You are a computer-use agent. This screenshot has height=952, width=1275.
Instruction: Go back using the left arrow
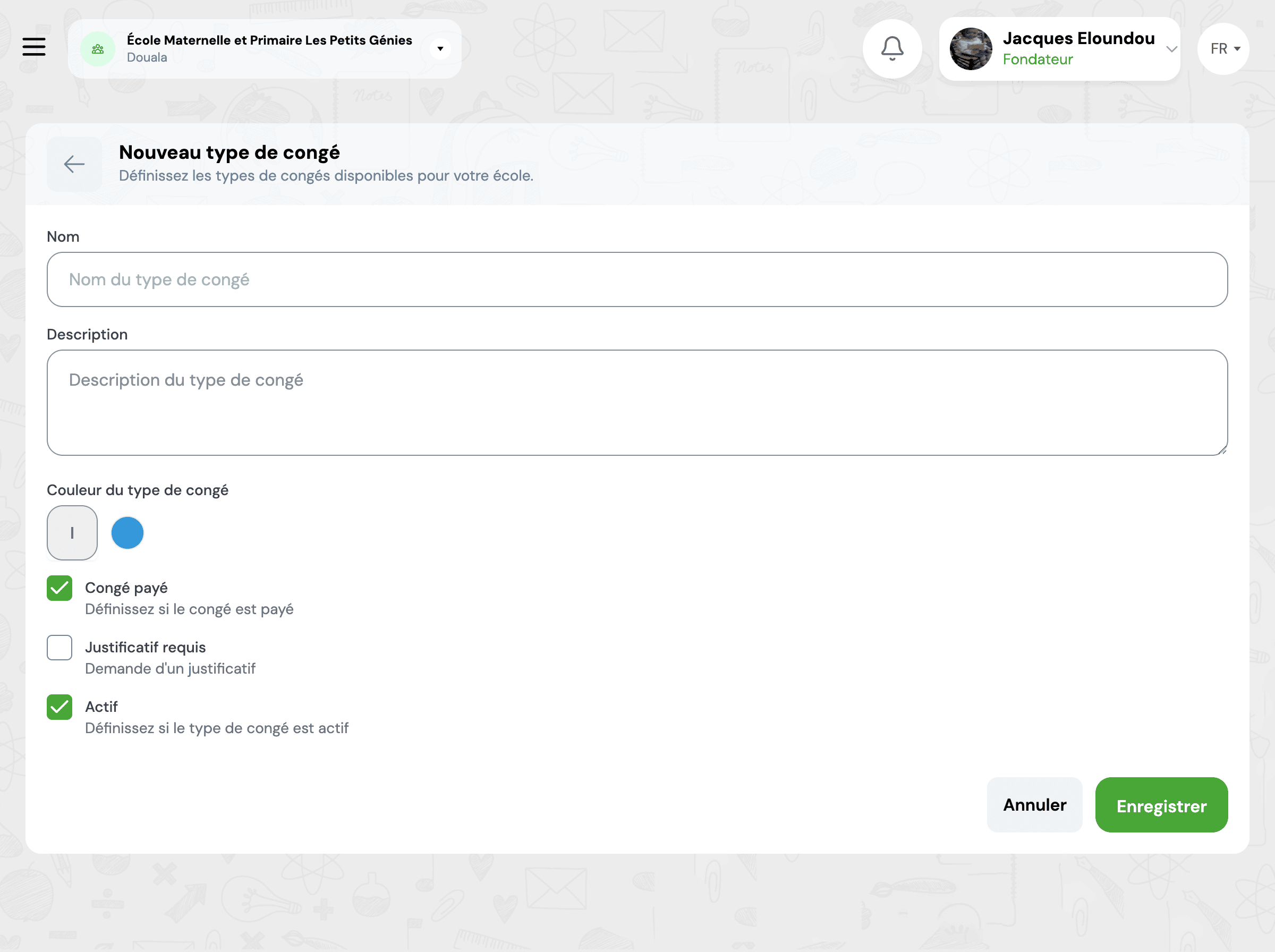tap(74, 164)
